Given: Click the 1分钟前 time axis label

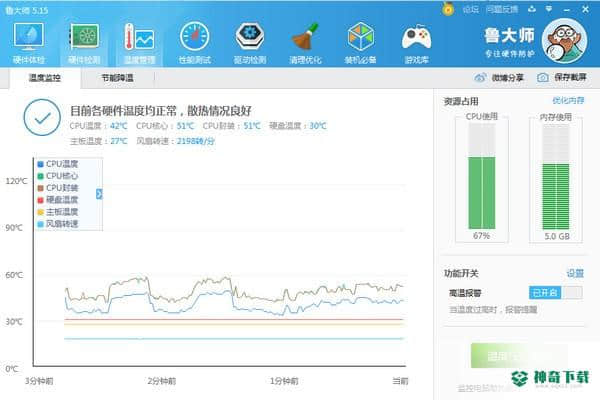Looking at the screenshot, I should tap(284, 381).
